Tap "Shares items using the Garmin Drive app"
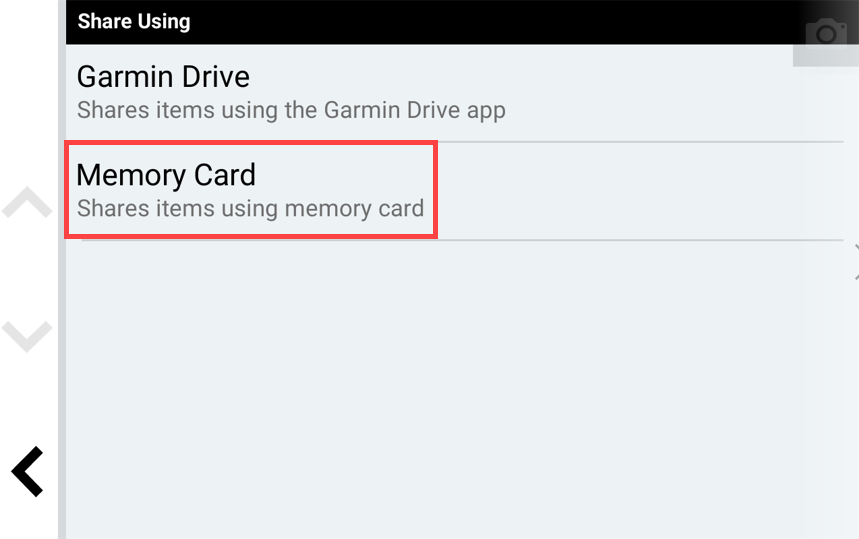Viewport: 859px width, 539px height. (x=291, y=110)
